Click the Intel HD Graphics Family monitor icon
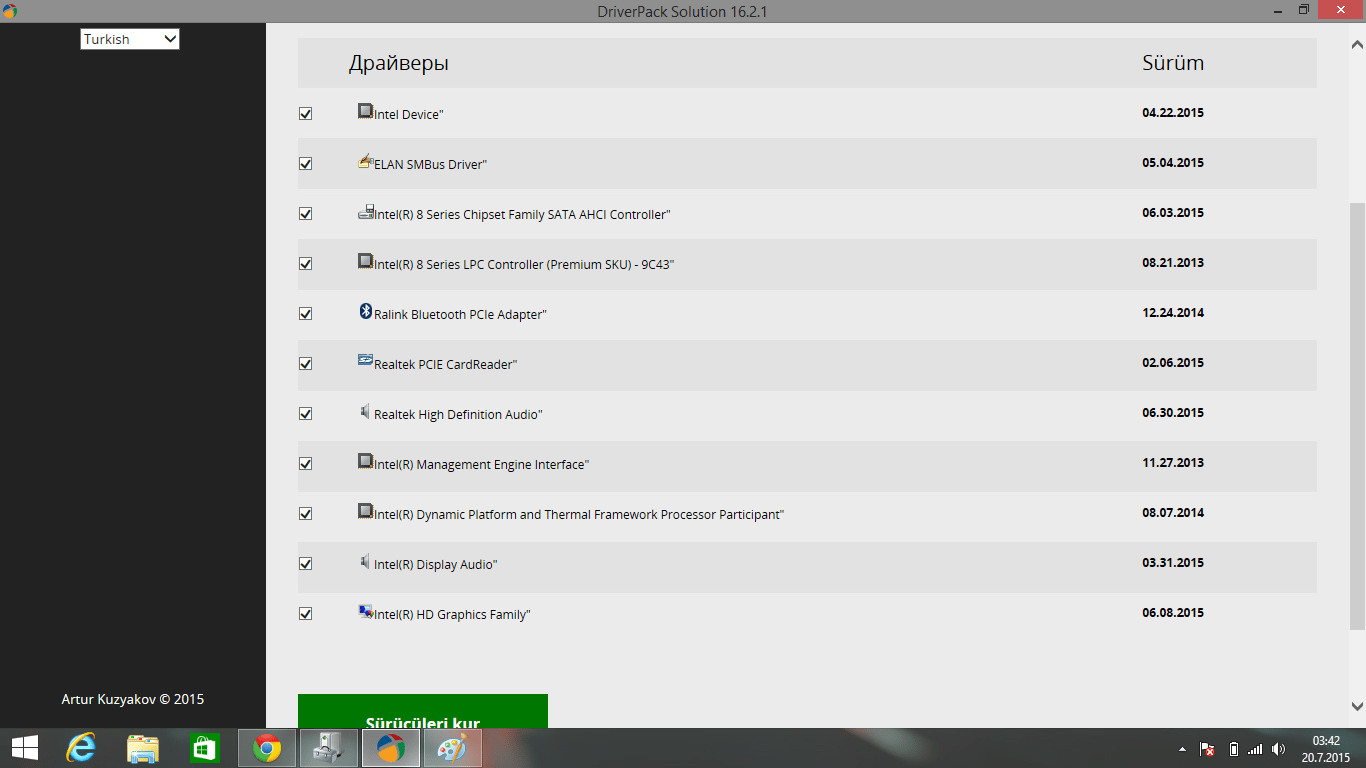This screenshot has height=768, width=1366. click(x=365, y=611)
